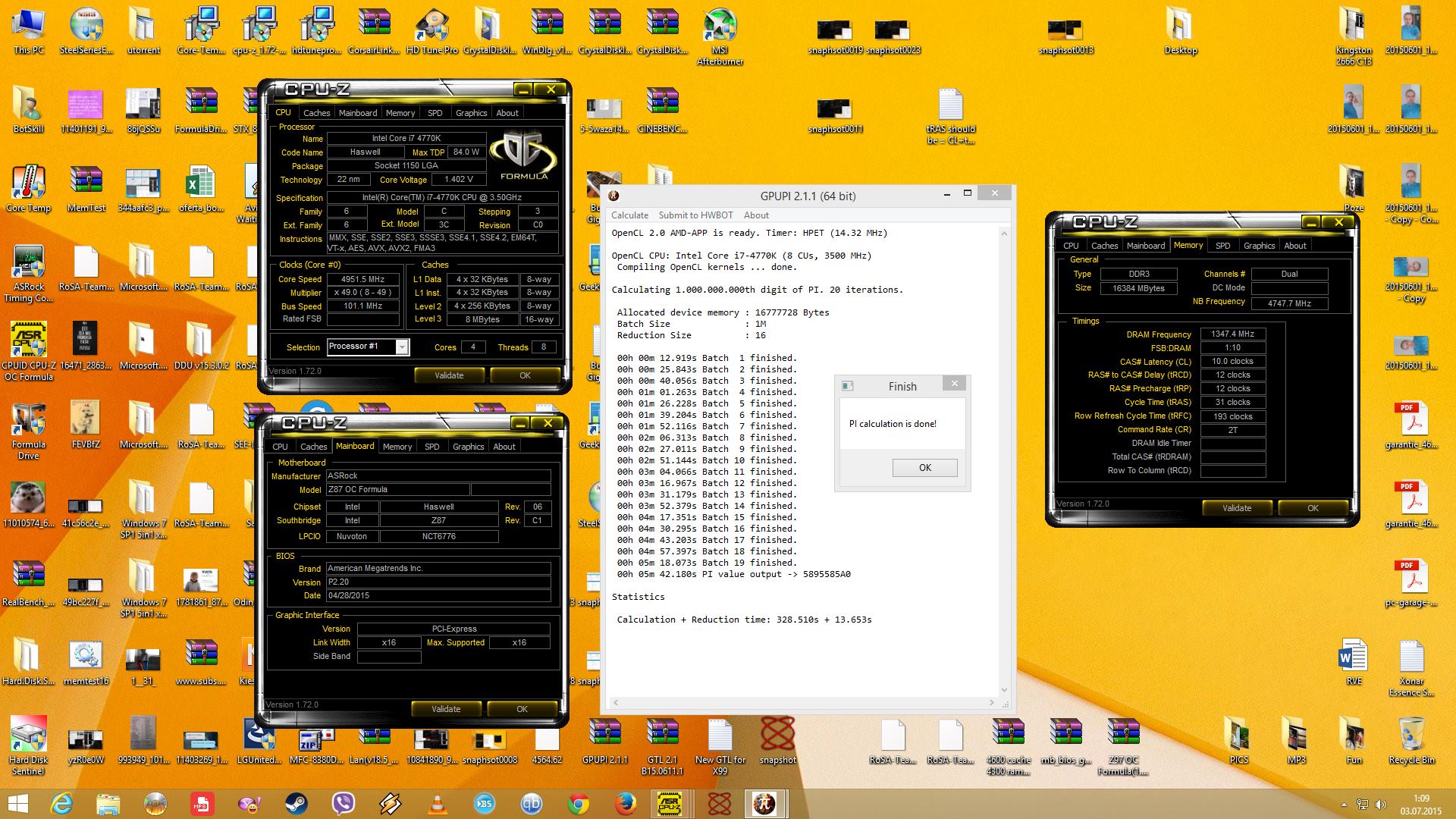1456x819 pixels.
Task: Open Calculate menu in GPUPI
Action: tap(629, 215)
